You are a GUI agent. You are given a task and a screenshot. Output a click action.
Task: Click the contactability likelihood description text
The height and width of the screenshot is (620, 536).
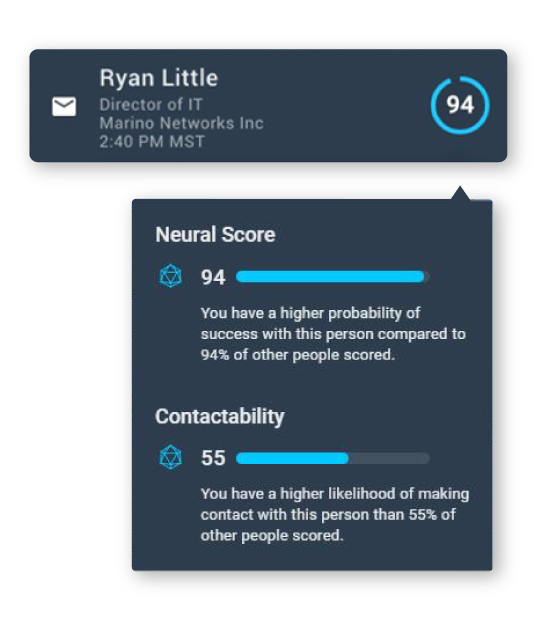(x=335, y=514)
